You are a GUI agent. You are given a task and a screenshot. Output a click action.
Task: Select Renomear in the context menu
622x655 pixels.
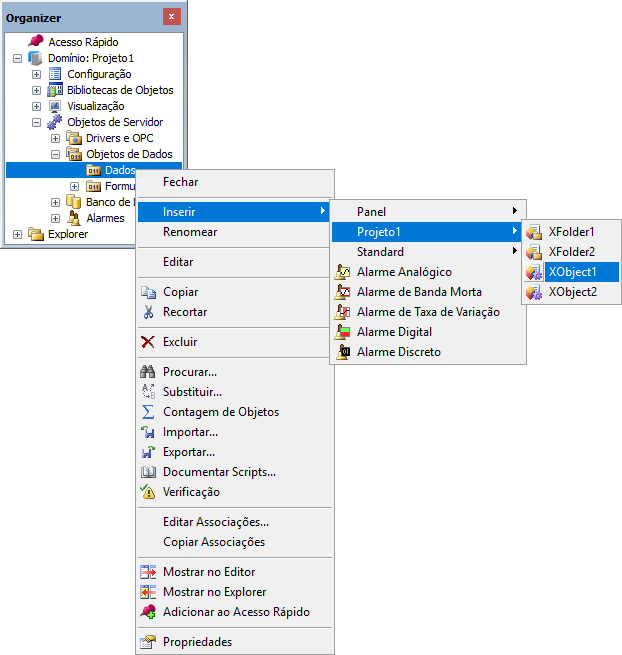pos(235,232)
